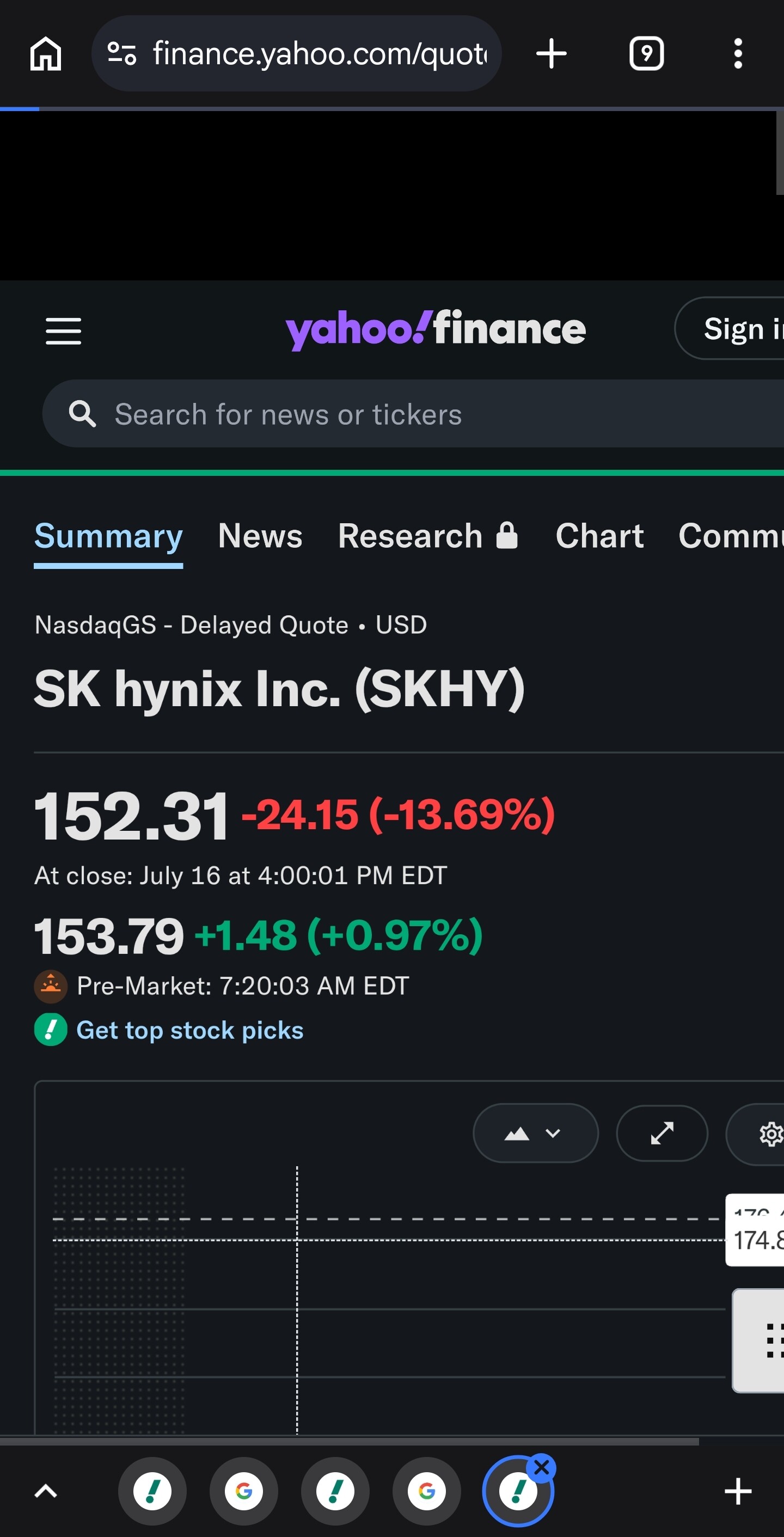Open a new tab with plus icon

click(x=552, y=54)
